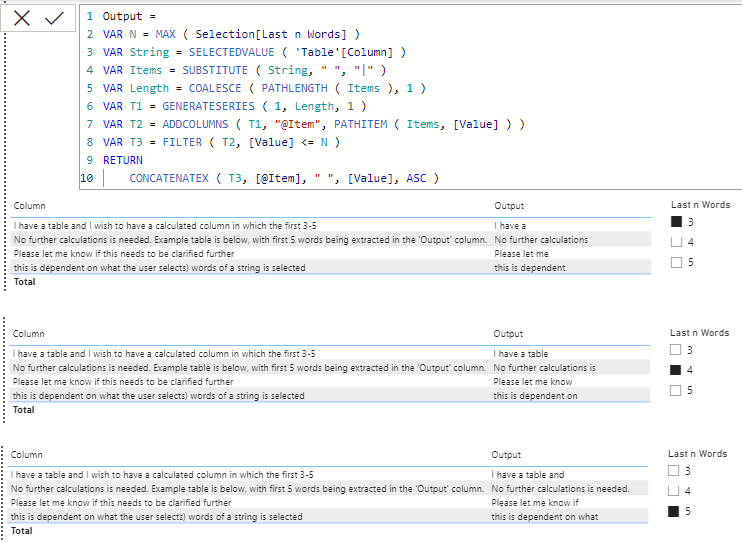Toggle checkbox 4 in bottom slicer

pyautogui.click(x=673, y=491)
